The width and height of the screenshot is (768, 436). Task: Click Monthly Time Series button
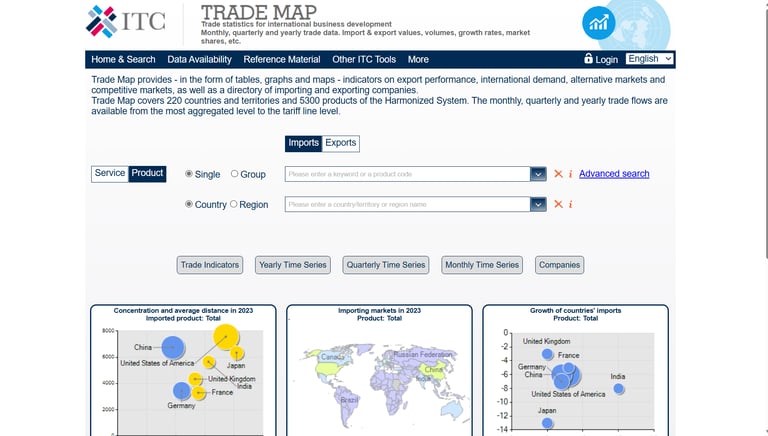tap(482, 265)
